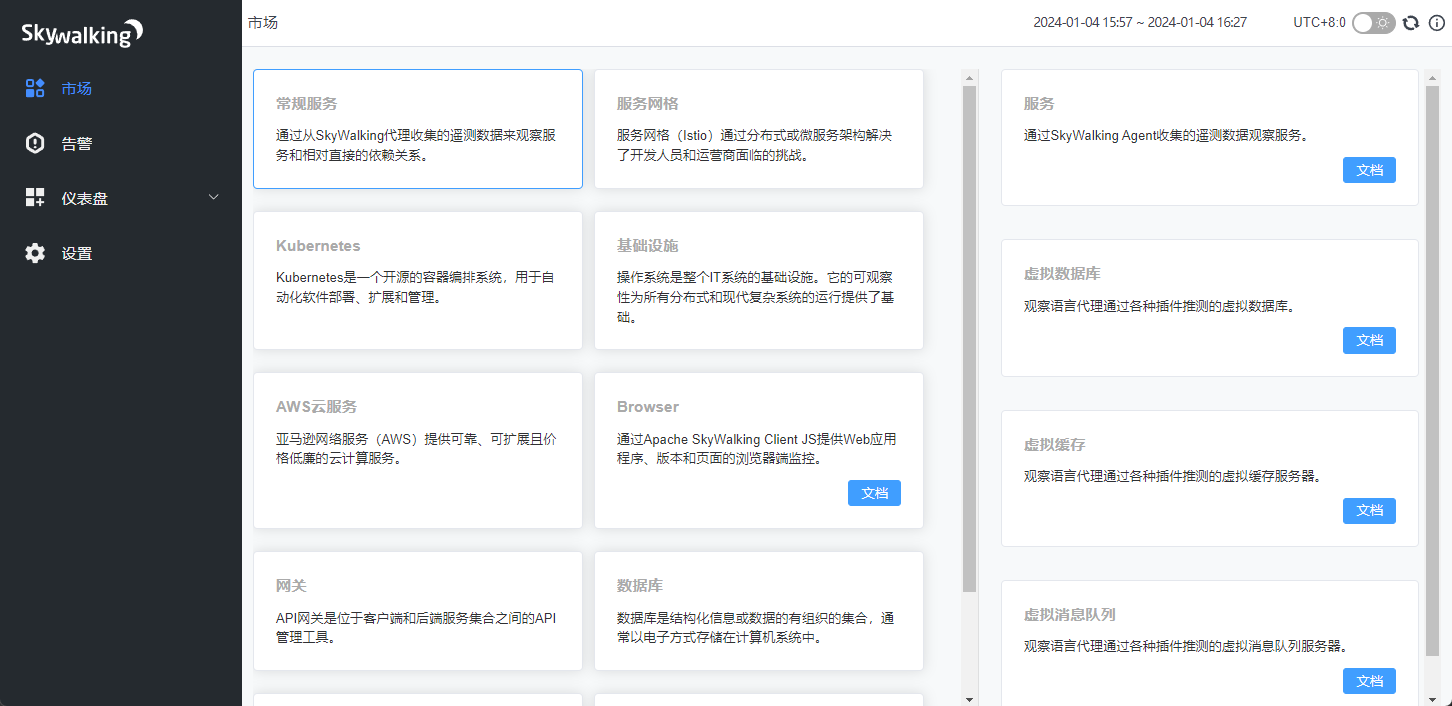
Task: Select the 服务网格 card
Action: point(758,129)
